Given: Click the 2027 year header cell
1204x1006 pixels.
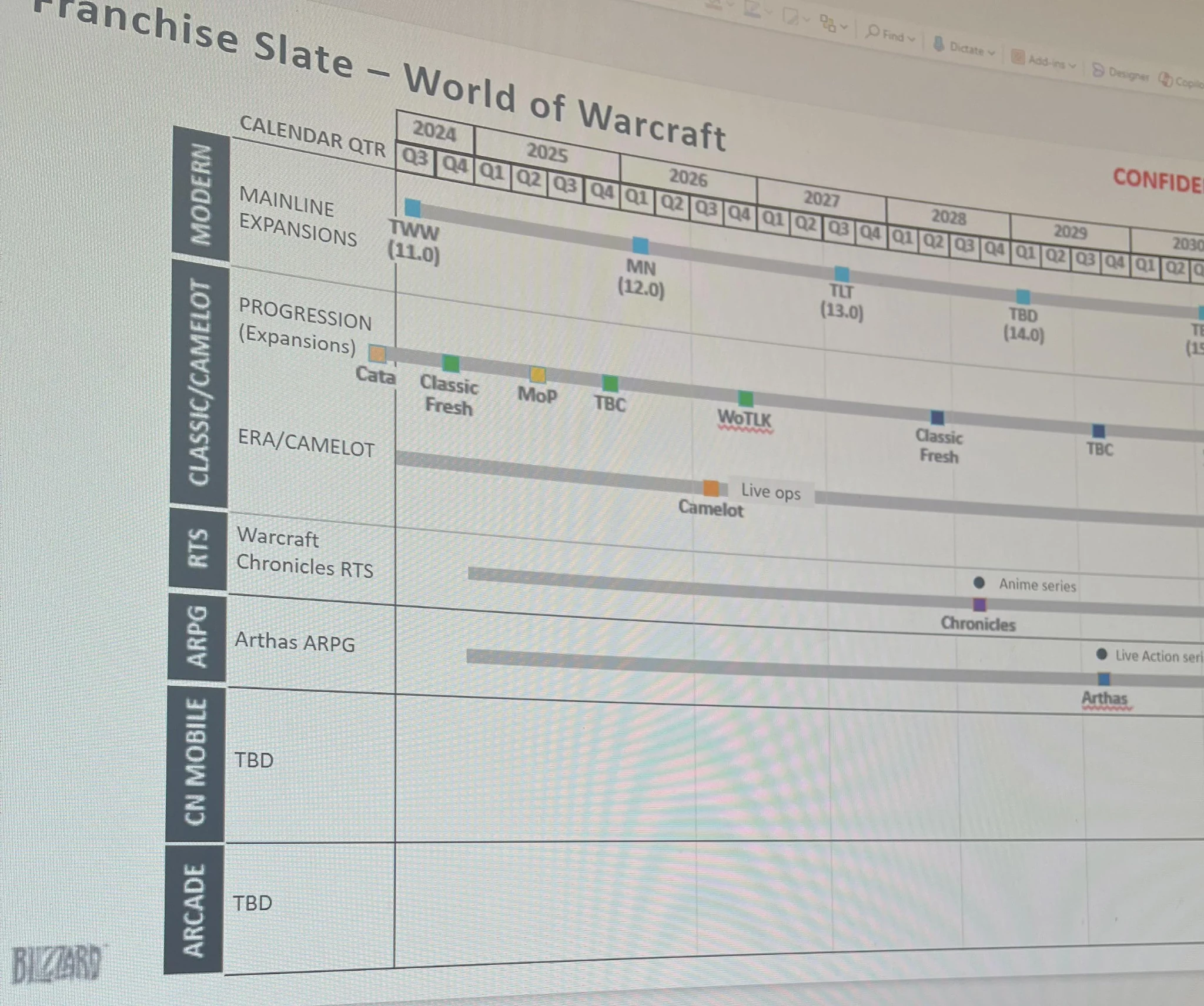Looking at the screenshot, I should click(x=821, y=199).
